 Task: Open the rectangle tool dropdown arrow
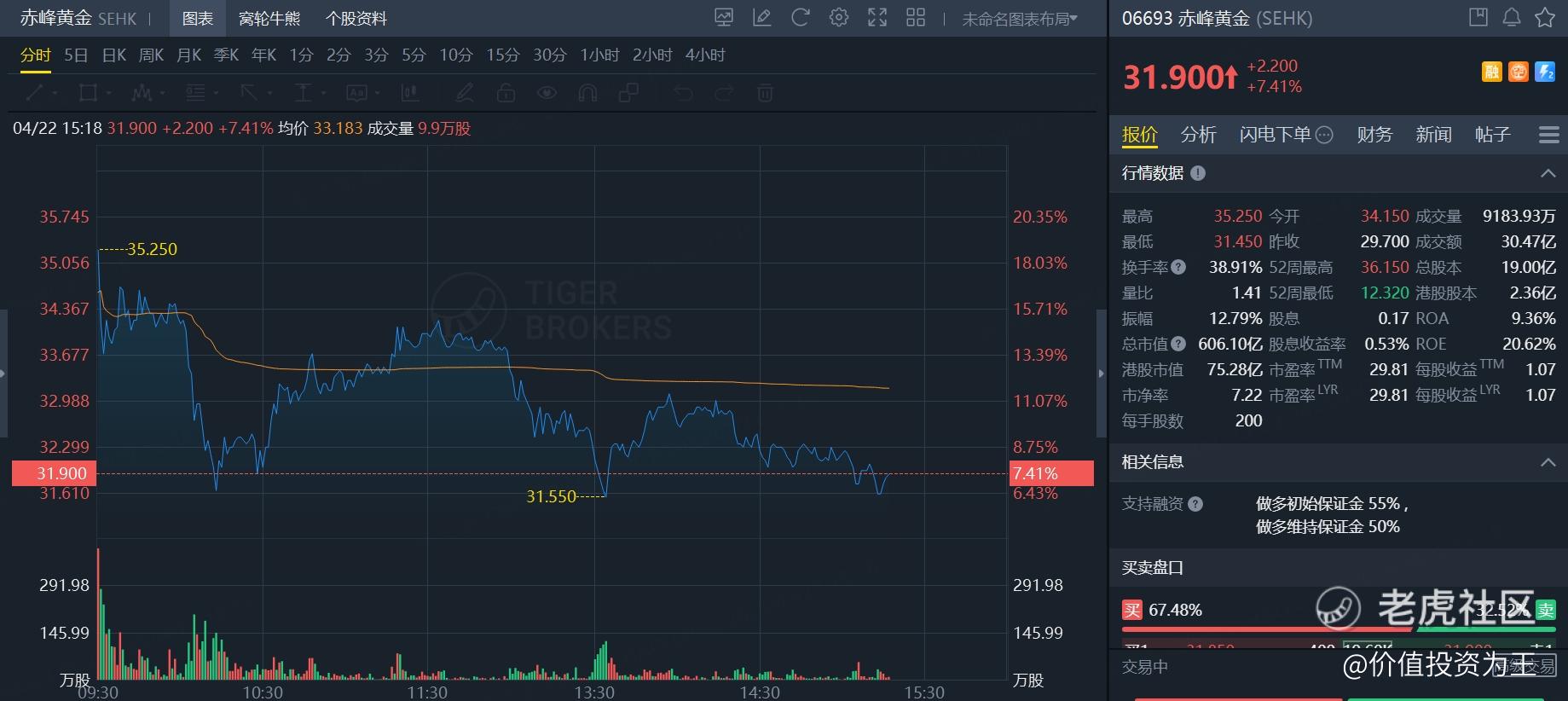point(108,93)
